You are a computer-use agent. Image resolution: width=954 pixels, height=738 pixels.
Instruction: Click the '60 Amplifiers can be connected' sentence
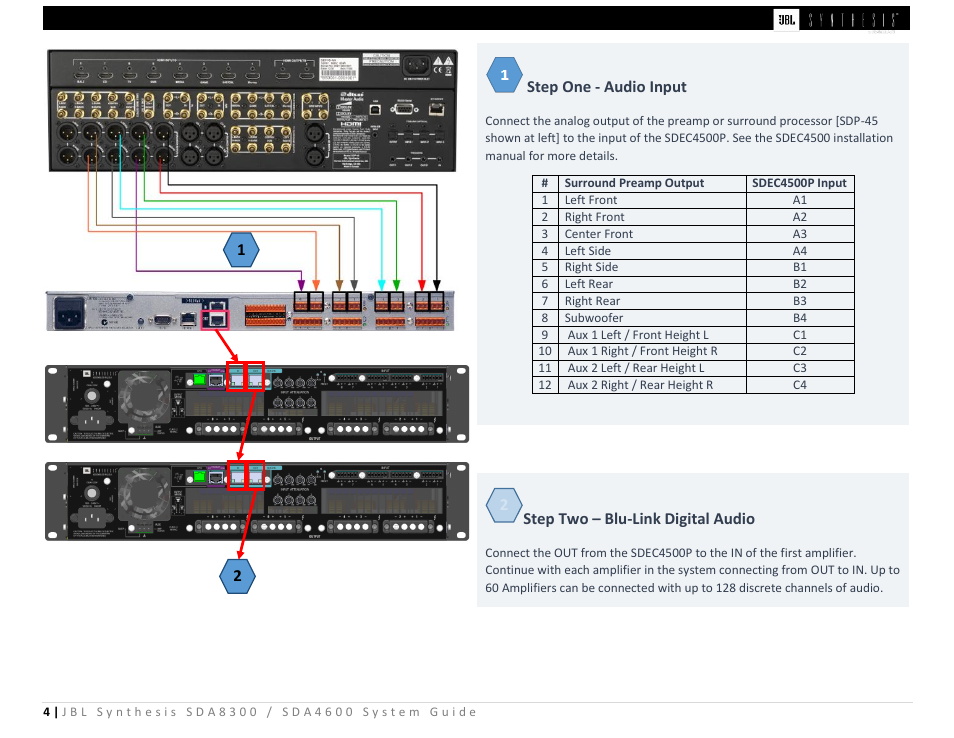[x=684, y=588]
